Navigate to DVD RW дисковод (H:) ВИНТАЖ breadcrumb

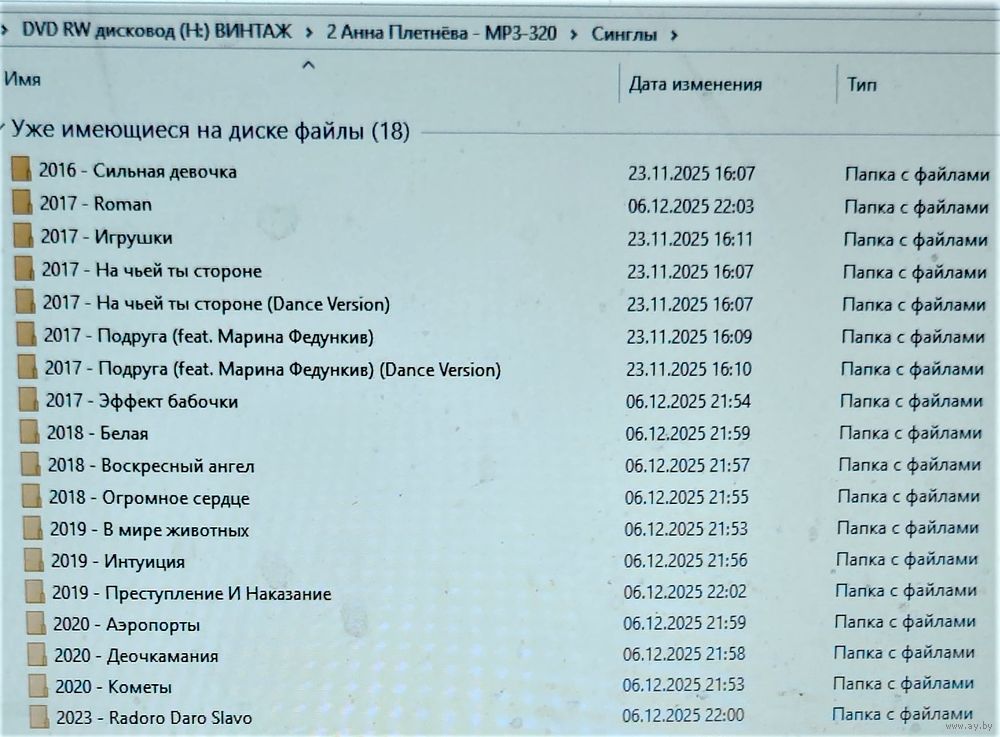click(x=157, y=31)
